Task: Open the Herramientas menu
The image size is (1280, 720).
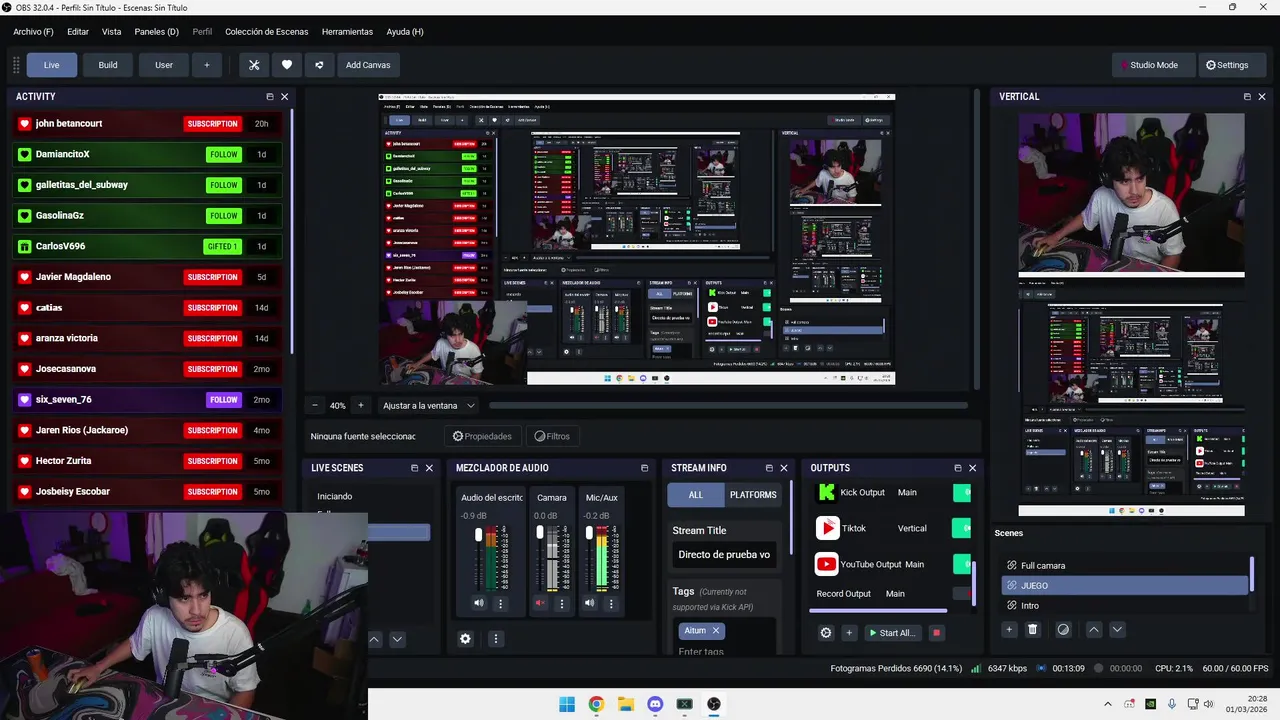Action: click(x=347, y=32)
